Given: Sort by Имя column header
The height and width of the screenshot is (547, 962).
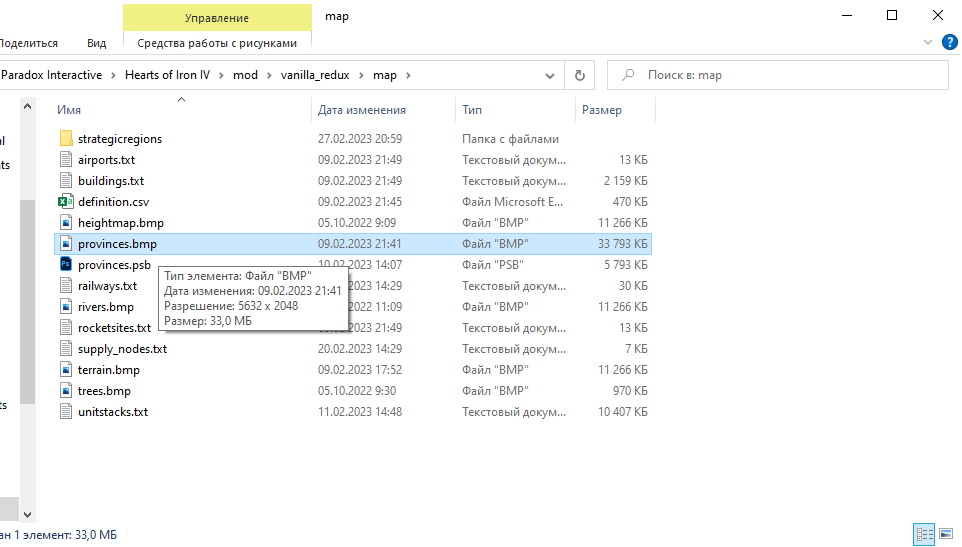Looking at the screenshot, I should pos(182,110).
